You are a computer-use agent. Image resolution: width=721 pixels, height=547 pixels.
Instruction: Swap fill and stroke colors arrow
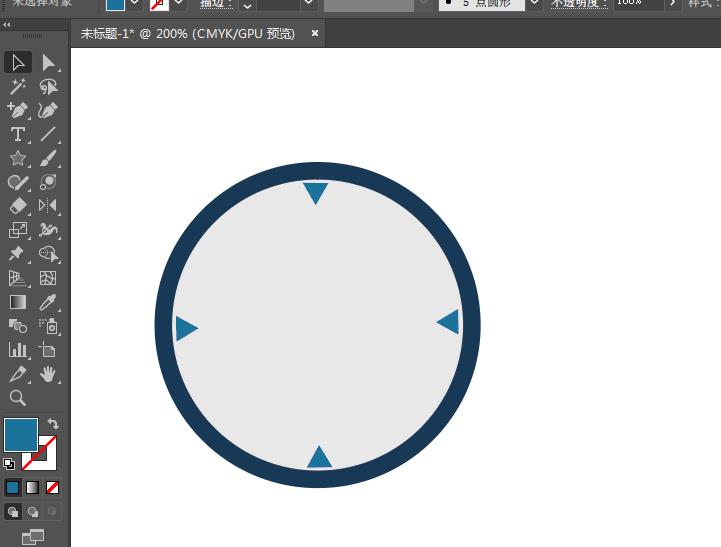coord(53,423)
